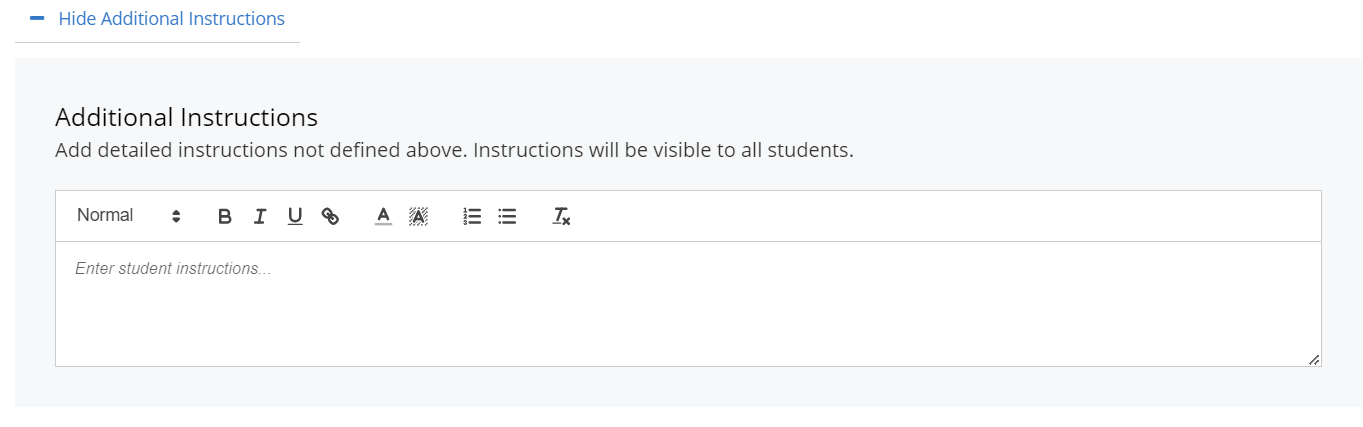Click the bottom empty region of the editor box
This screenshot has width=1363, height=427.
pos(688,330)
